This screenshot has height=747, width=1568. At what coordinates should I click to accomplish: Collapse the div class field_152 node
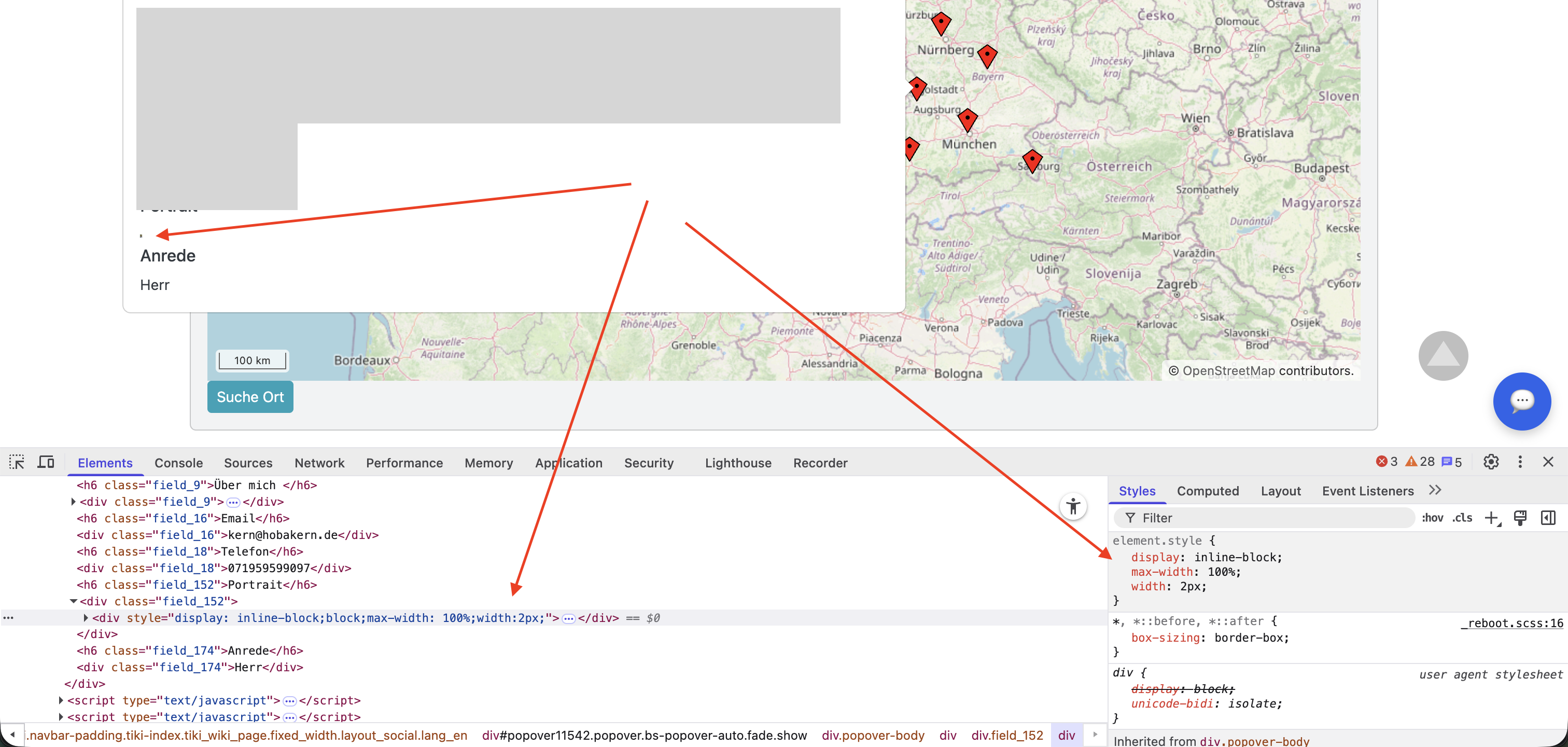click(73, 602)
